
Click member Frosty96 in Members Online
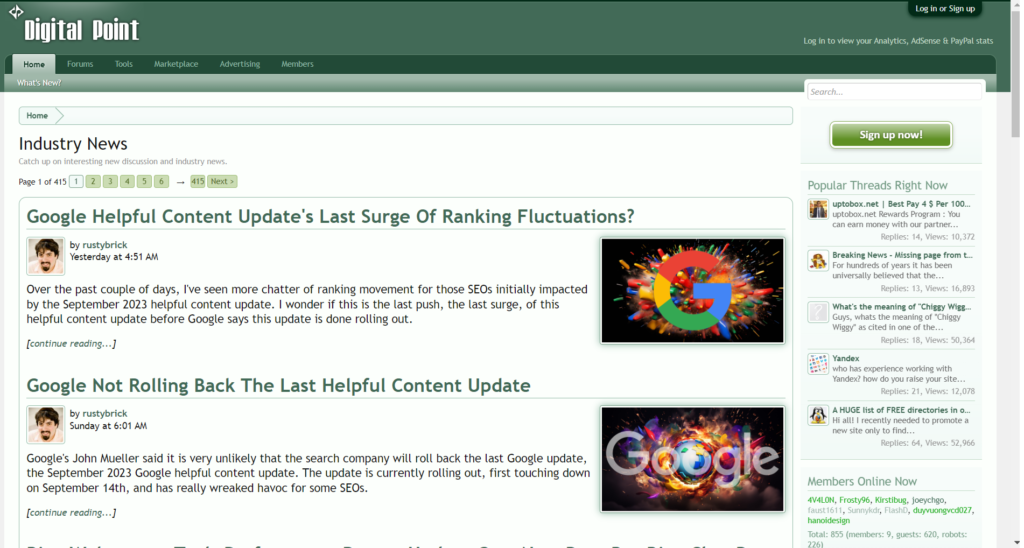(x=854, y=500)
